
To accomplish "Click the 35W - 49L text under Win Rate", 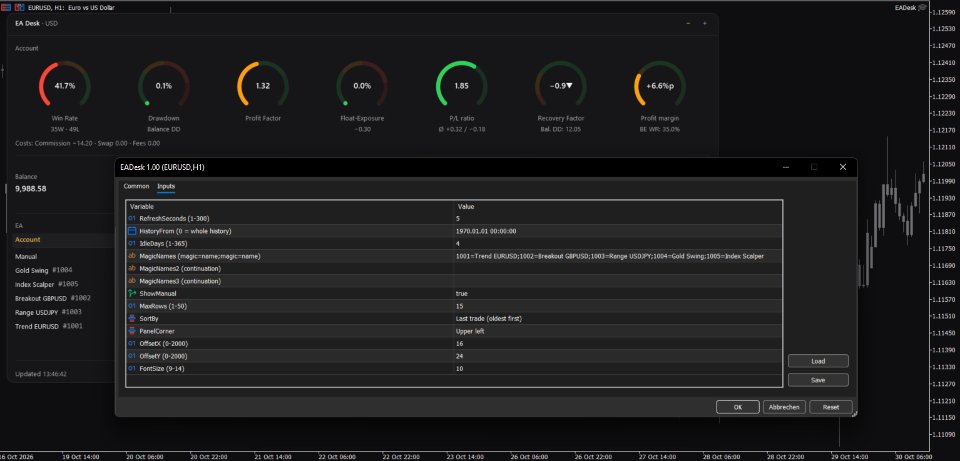I will tap(65, 129).
